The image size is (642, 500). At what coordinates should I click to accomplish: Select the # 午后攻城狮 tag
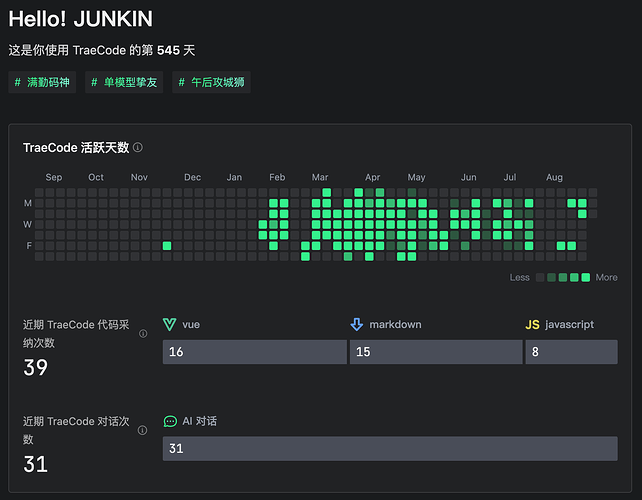tap(211, 82)
